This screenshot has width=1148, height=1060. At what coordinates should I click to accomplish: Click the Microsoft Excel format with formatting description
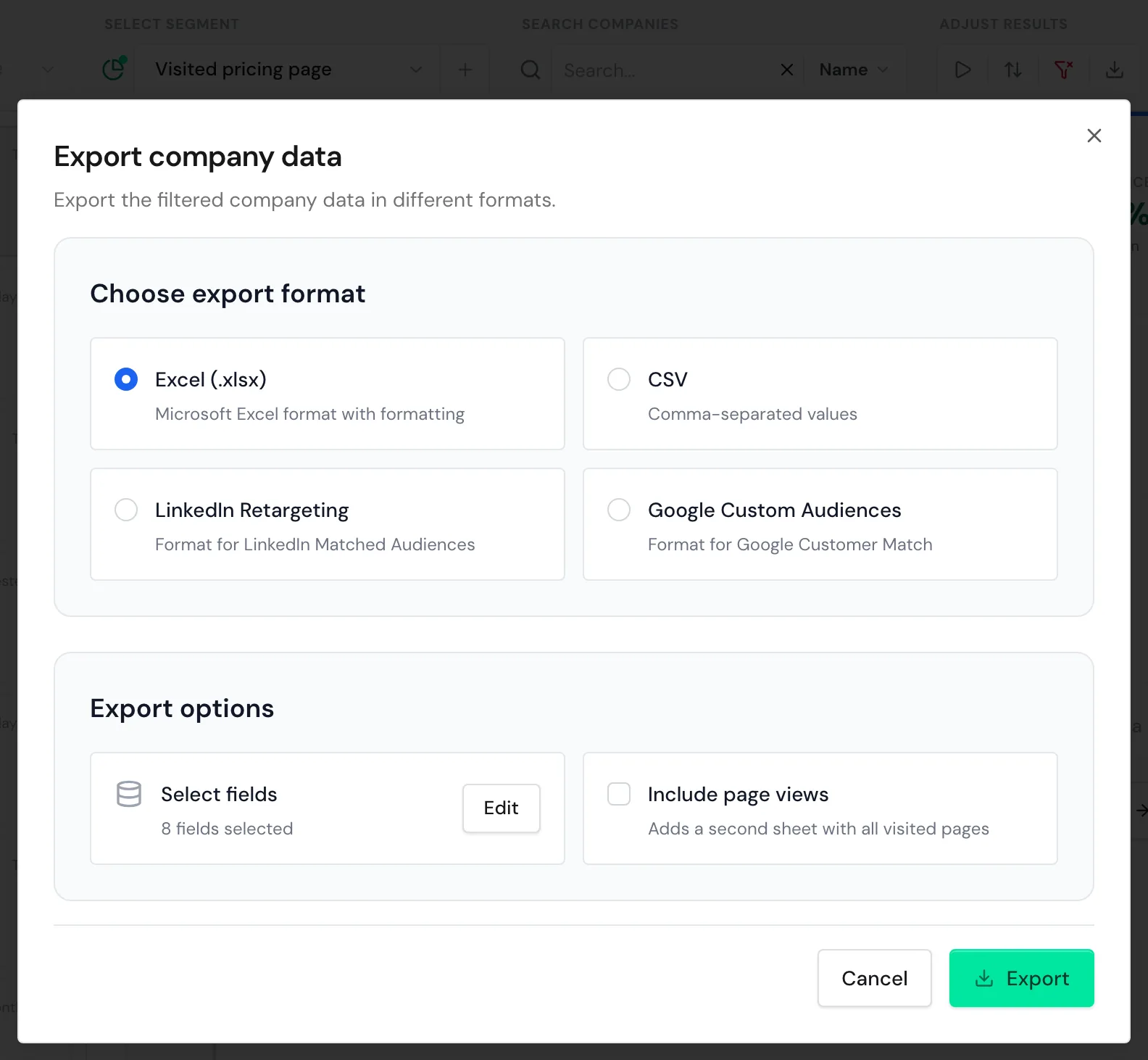coord(309,414)
